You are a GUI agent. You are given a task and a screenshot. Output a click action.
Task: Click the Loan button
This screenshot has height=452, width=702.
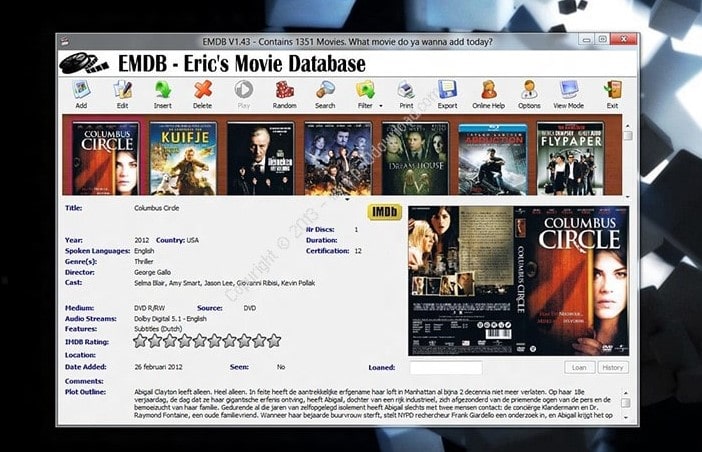click(579, 367)
